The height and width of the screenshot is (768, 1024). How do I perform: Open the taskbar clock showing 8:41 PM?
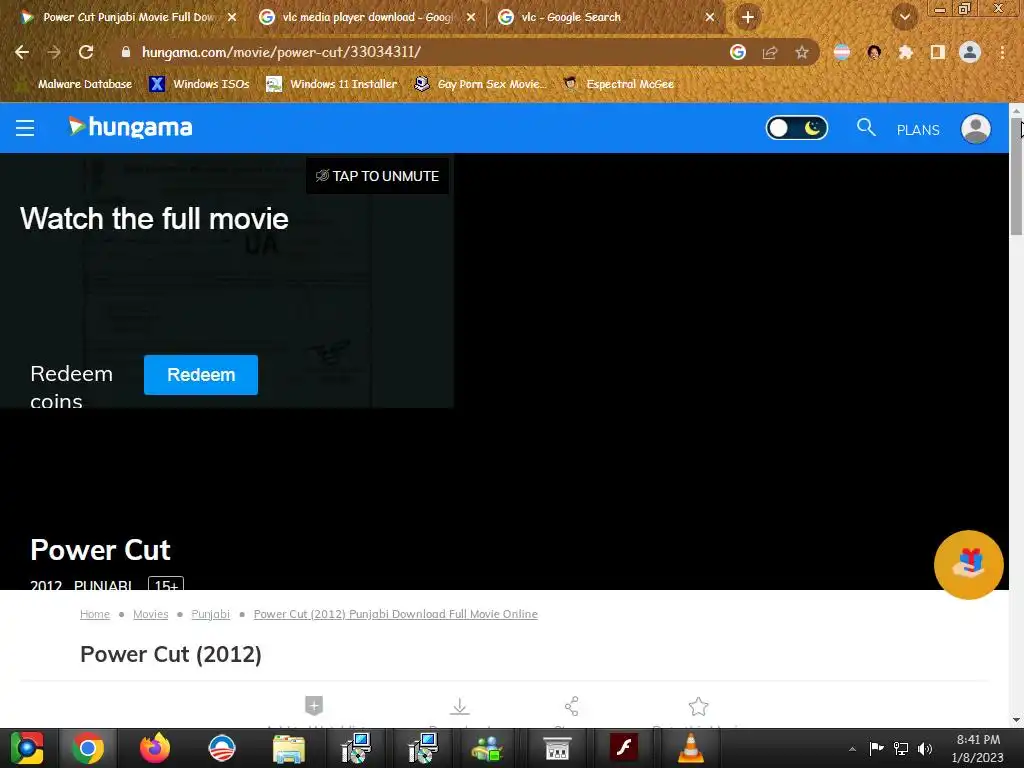(978, 748)
